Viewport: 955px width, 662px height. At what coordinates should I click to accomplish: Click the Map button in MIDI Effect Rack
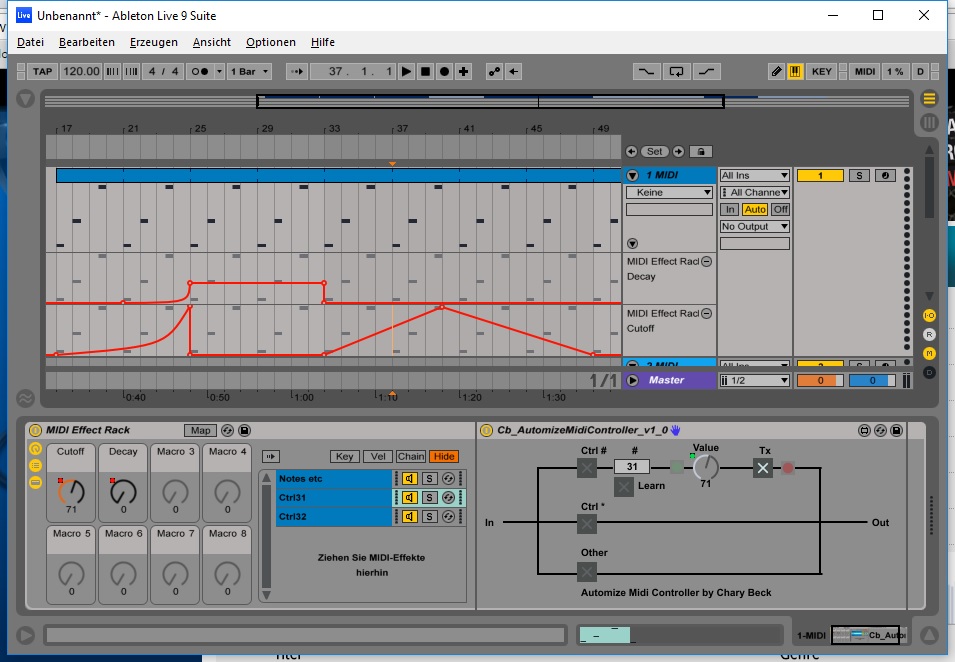pos(201,430)
